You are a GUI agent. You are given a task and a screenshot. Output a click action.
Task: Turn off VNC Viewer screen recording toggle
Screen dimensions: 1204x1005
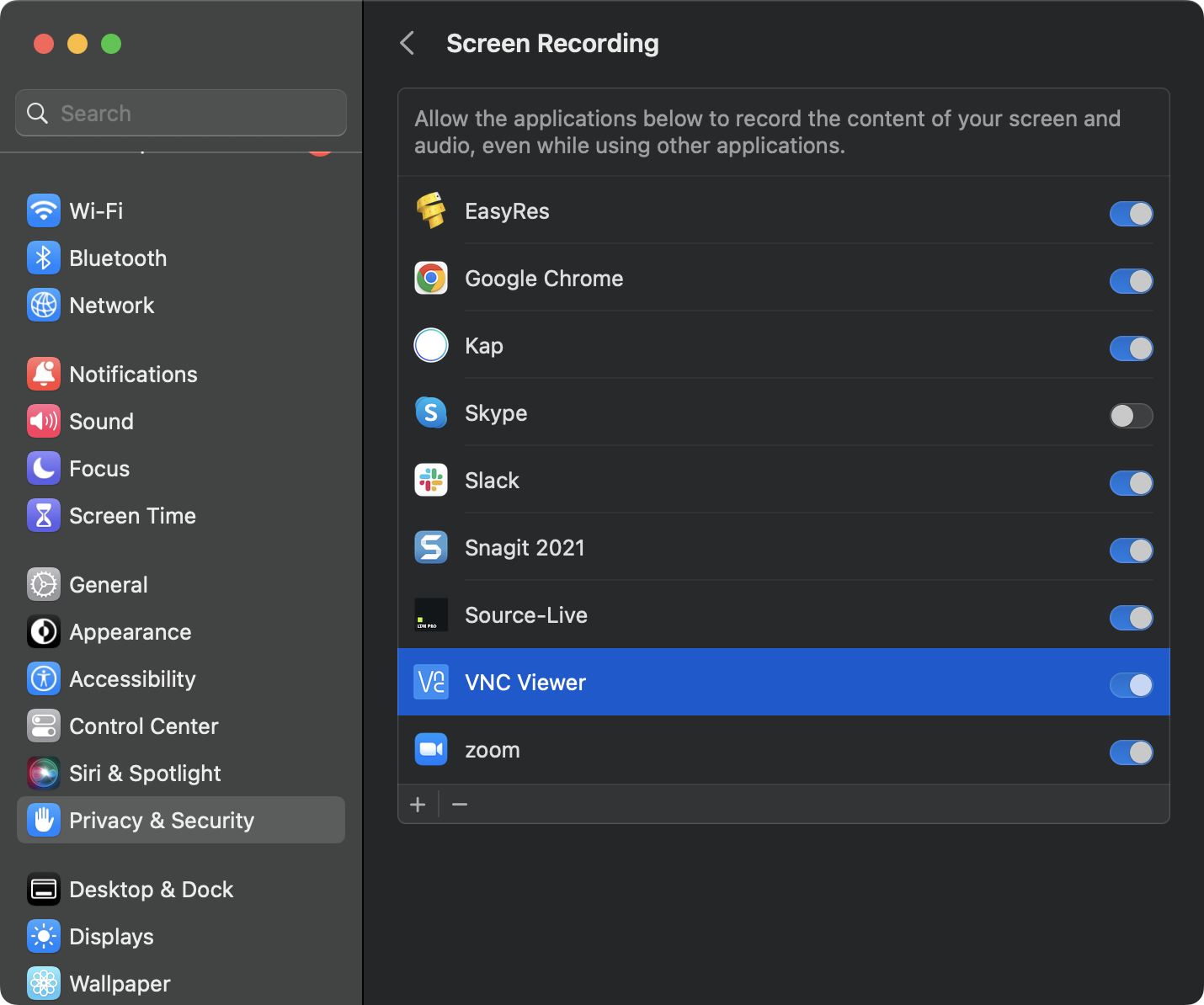(1131, 685)
